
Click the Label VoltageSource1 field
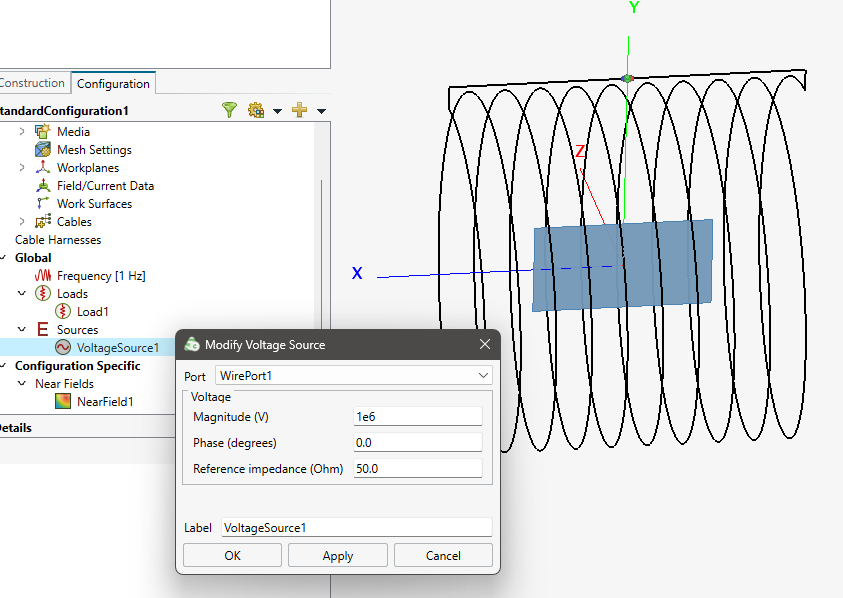pos(357,528)
